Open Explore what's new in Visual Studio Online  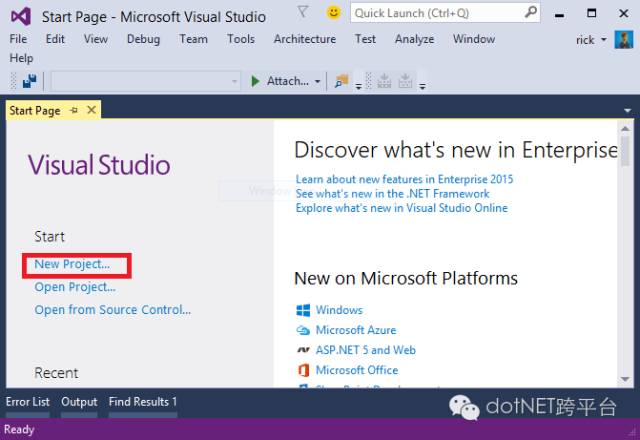(402, 208)
